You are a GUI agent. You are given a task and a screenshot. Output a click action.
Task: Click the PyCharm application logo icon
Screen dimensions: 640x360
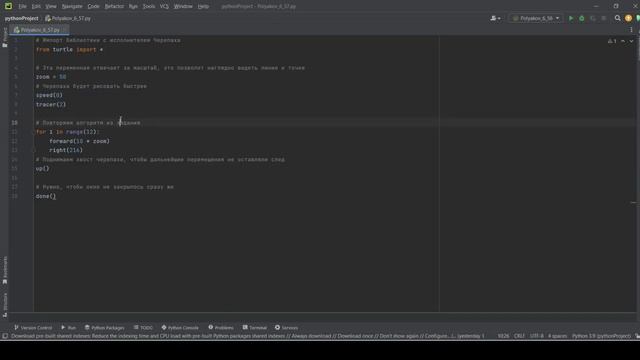[8, 6]
